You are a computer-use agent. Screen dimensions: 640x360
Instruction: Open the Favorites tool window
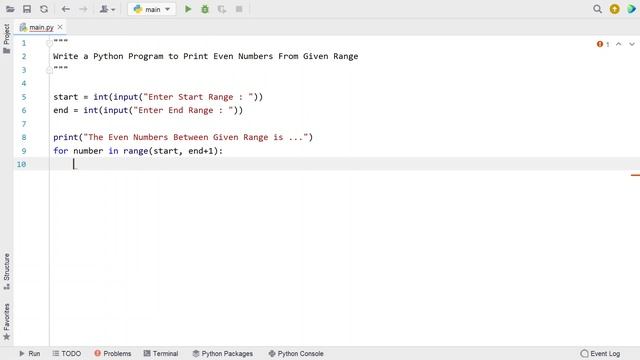pyautogui.click(x=7, y=322)
